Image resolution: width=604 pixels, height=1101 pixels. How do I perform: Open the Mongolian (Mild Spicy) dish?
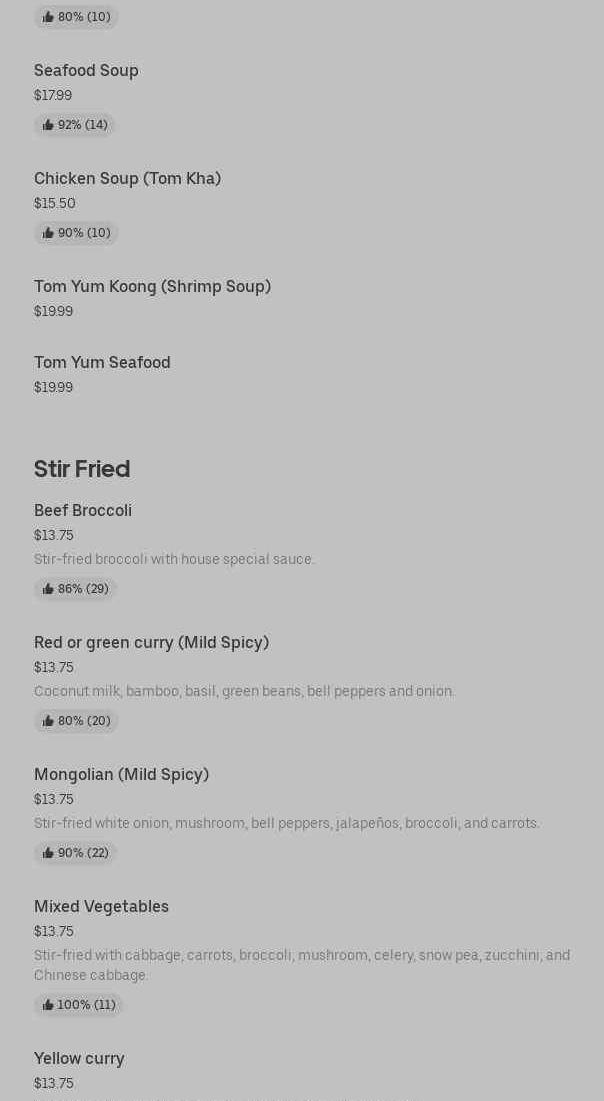(121, 774)
